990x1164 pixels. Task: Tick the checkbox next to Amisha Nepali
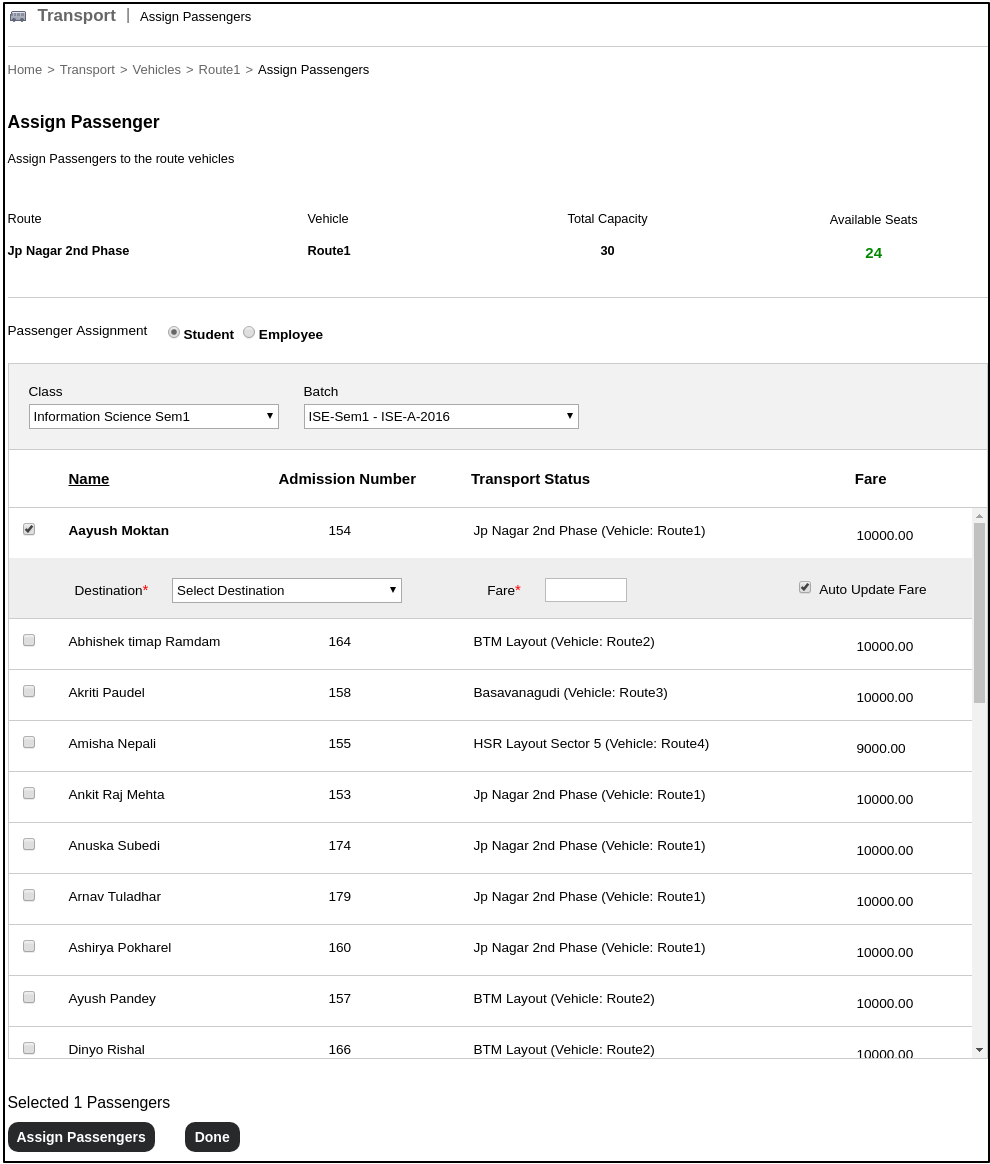pos(29,742)
